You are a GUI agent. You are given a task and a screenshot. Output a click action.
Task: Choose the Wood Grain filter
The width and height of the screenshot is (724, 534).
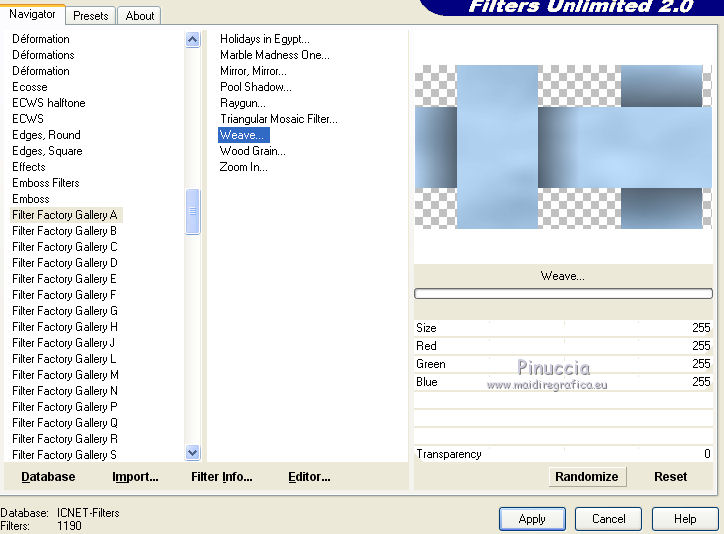coord(253,151)
